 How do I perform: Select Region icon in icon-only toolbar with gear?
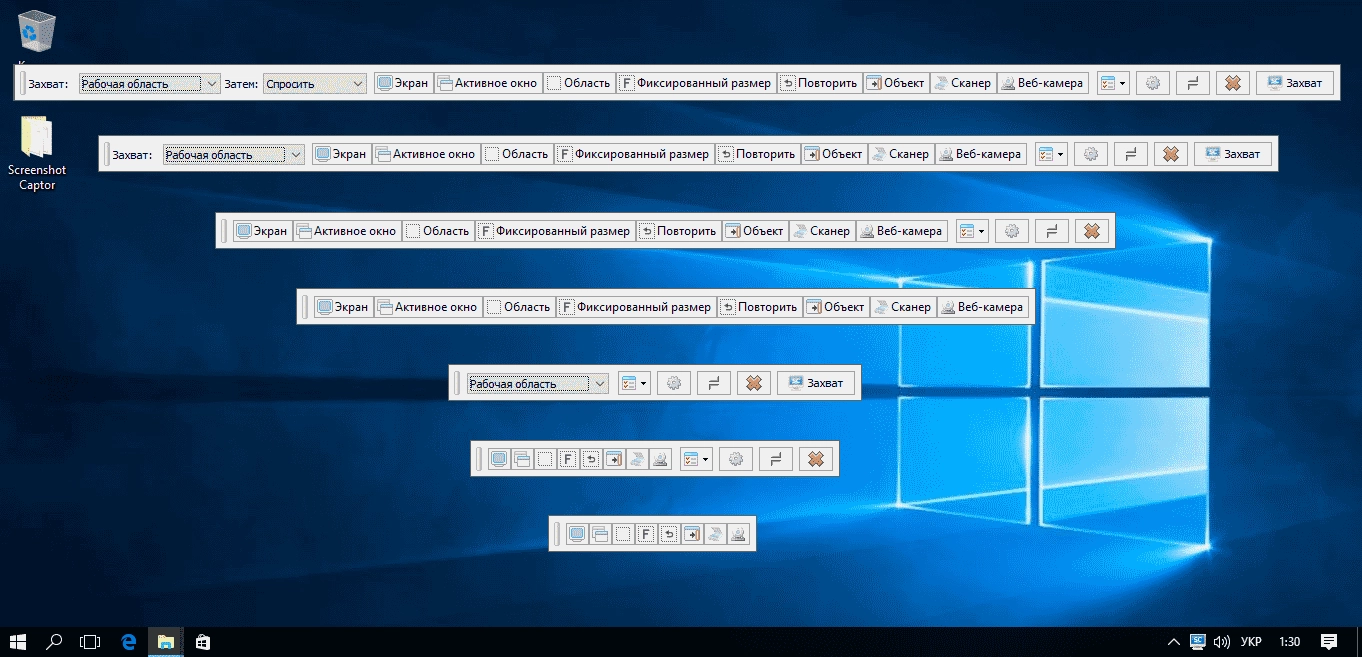pyautogui.click(x=545, y=459)
